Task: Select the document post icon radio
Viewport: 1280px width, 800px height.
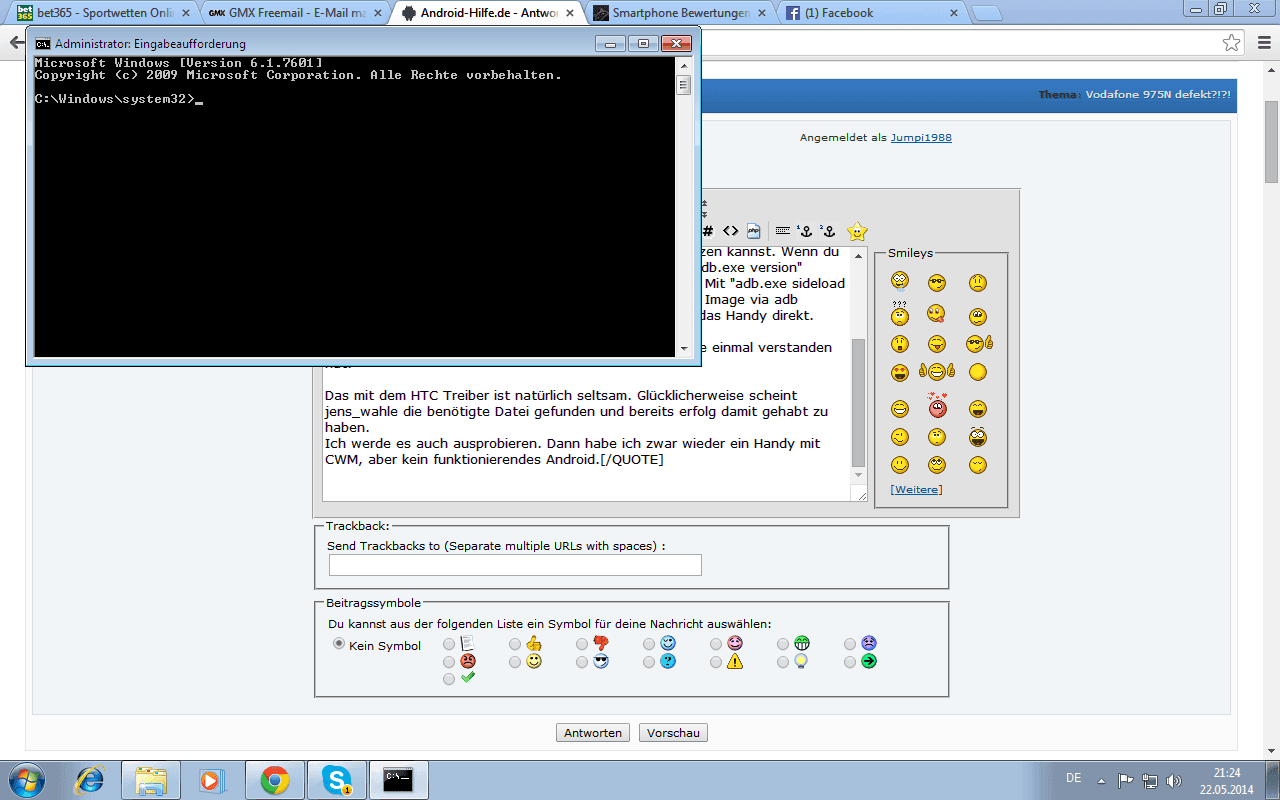Action: tap(449, 645)
